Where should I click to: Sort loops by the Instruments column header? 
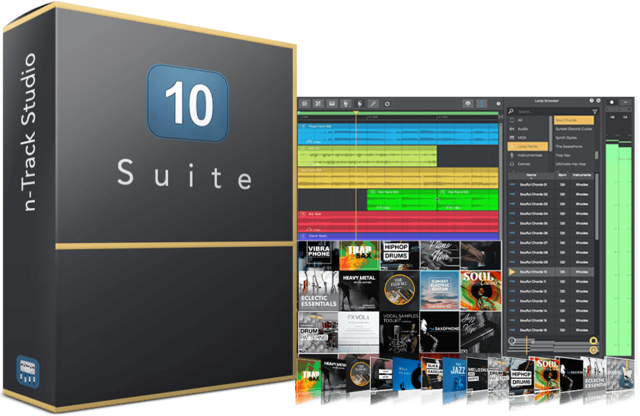(582, 175)
